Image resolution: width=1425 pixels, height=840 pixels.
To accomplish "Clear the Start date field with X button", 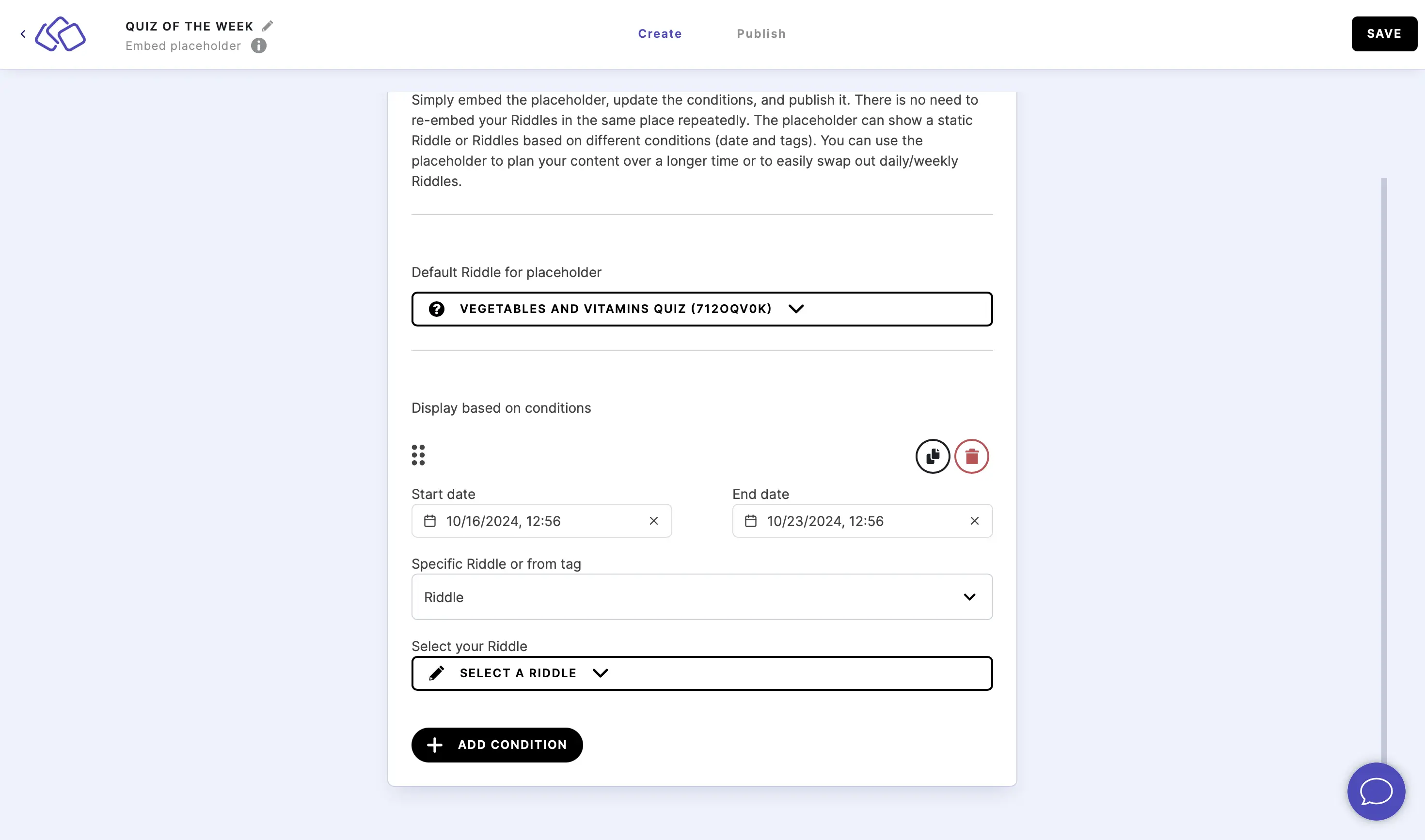I will (x=653, y=520).
